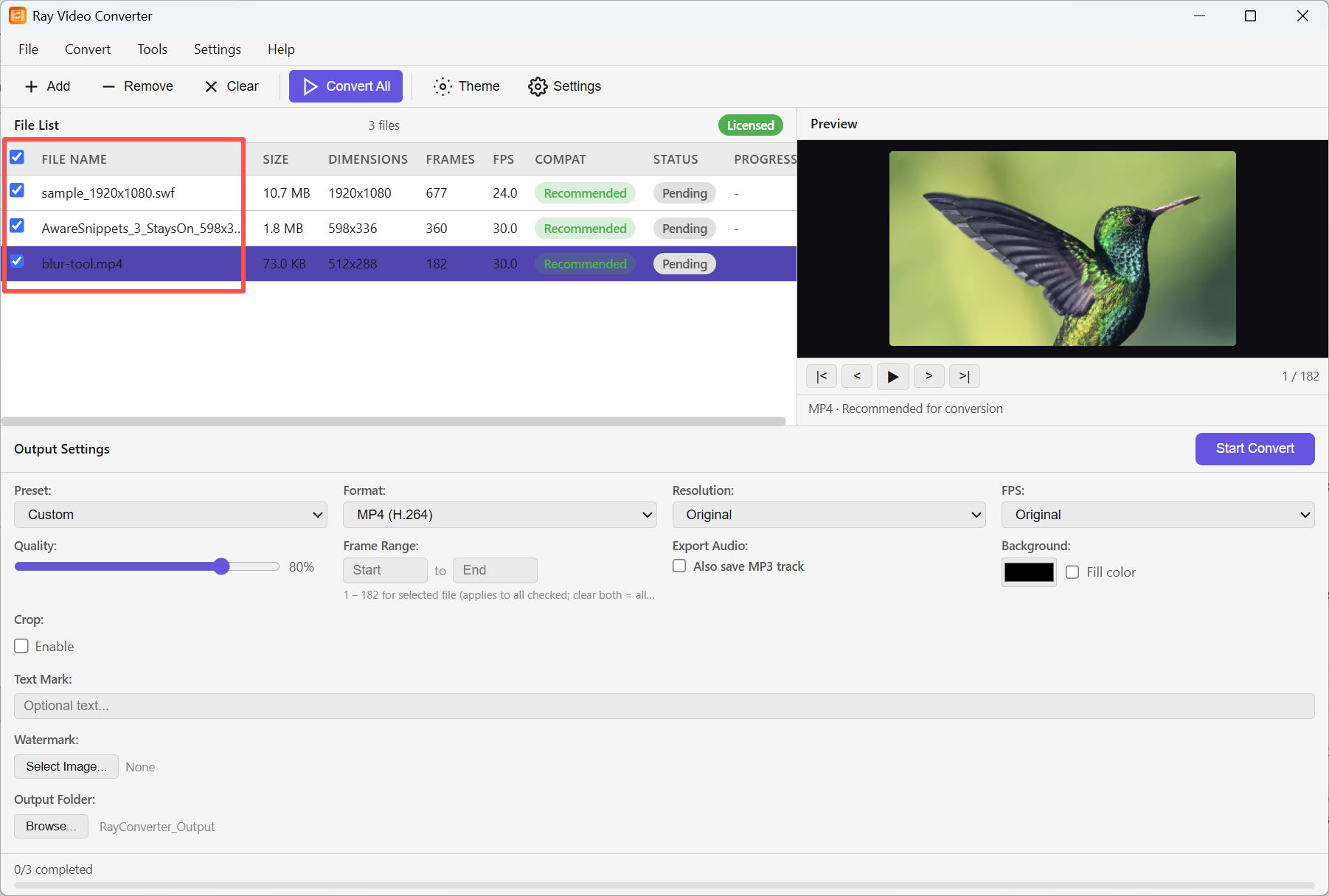
Task: Uncheck blur-tool.mp4 checkbox
Action: click(17, 261)
